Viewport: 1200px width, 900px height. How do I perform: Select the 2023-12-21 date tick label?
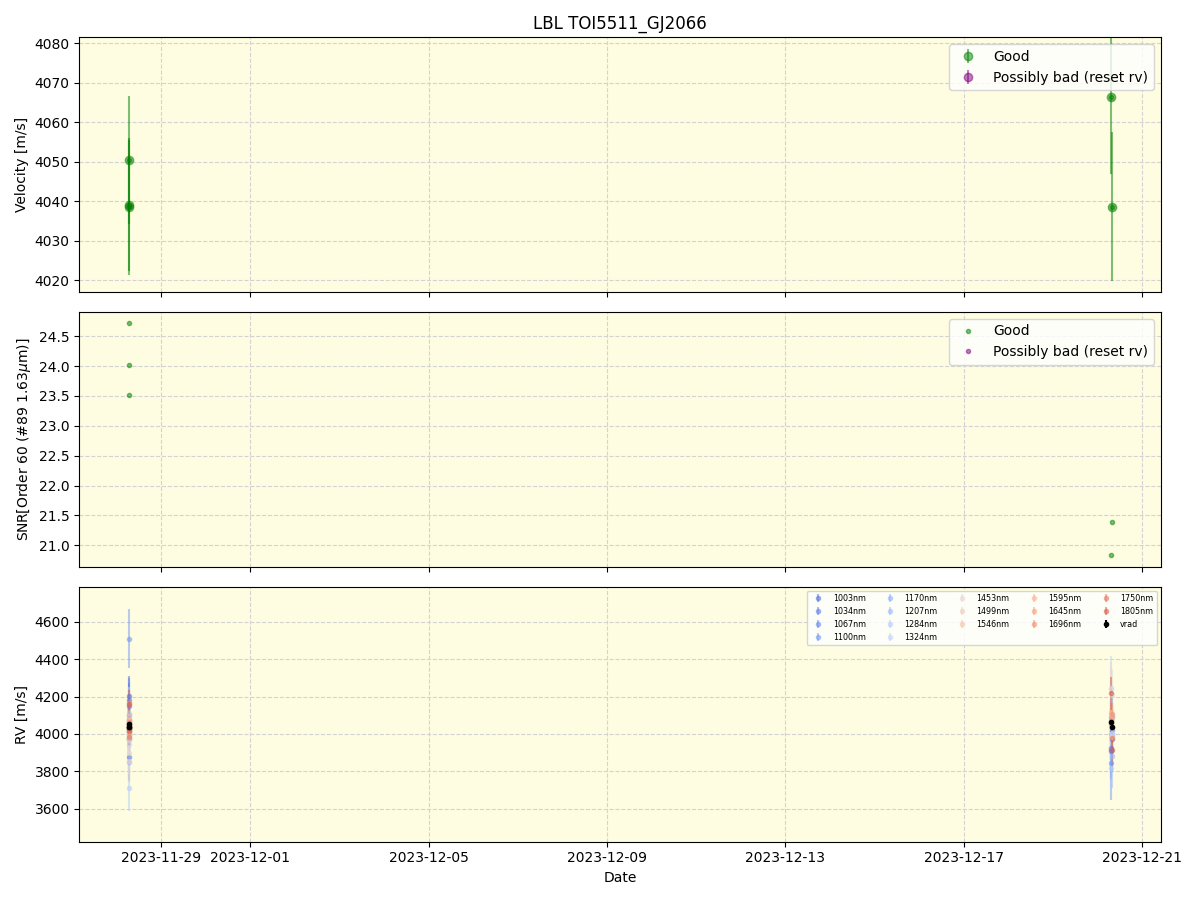click(1142, 857)
